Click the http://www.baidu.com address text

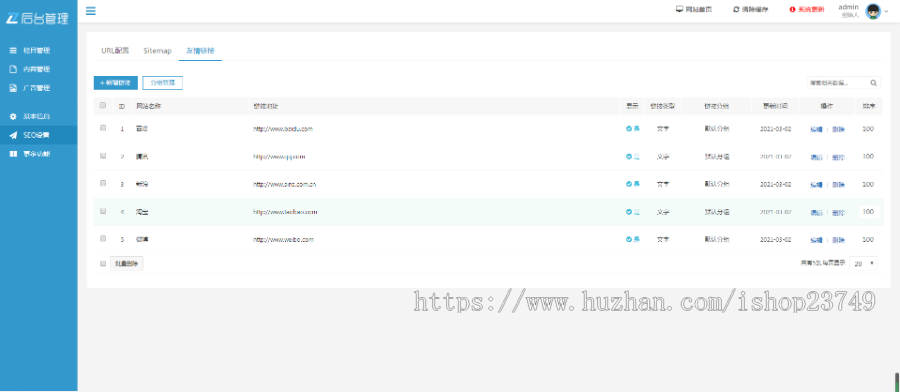pyautogui.click(x=283, y=129)
